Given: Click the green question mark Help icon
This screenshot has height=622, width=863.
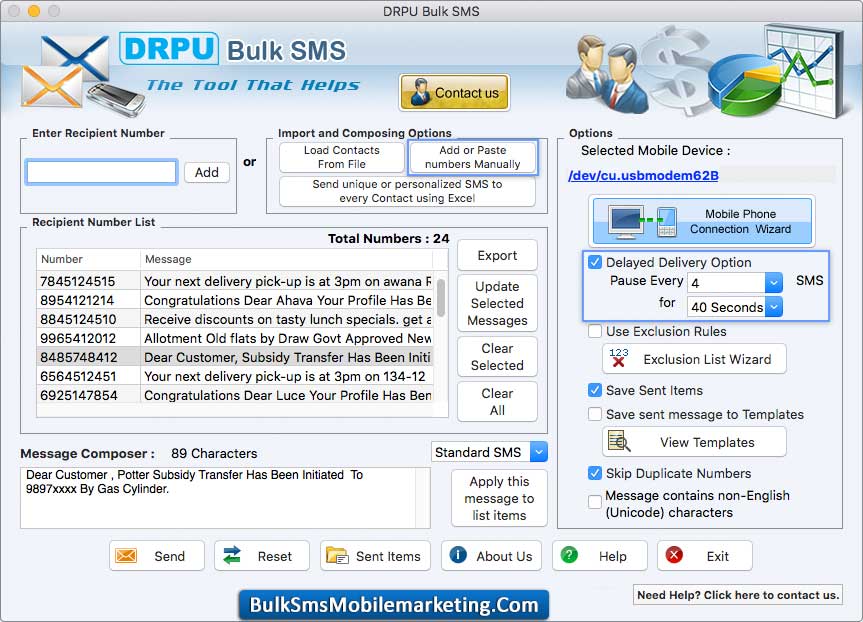Looking at the screenshot, I should pos(569,554).
